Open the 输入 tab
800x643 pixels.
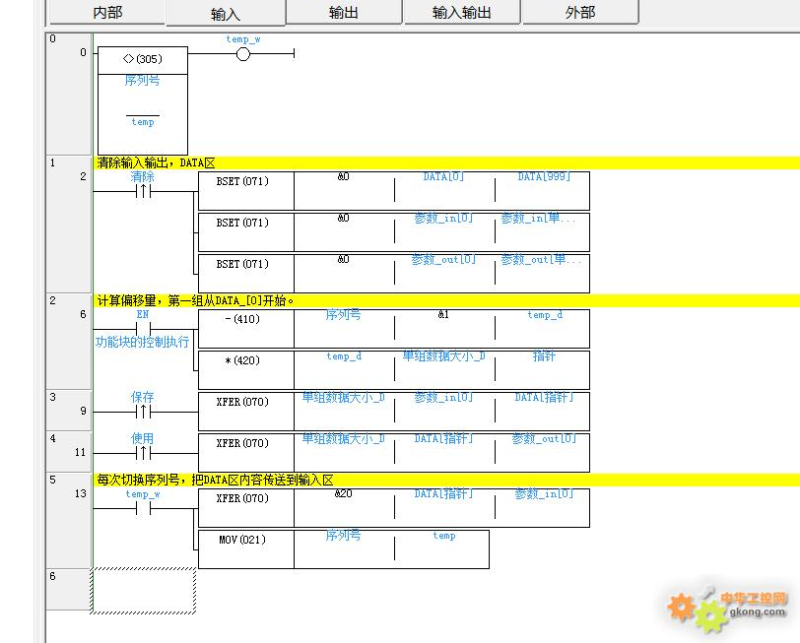coord(225,14)
